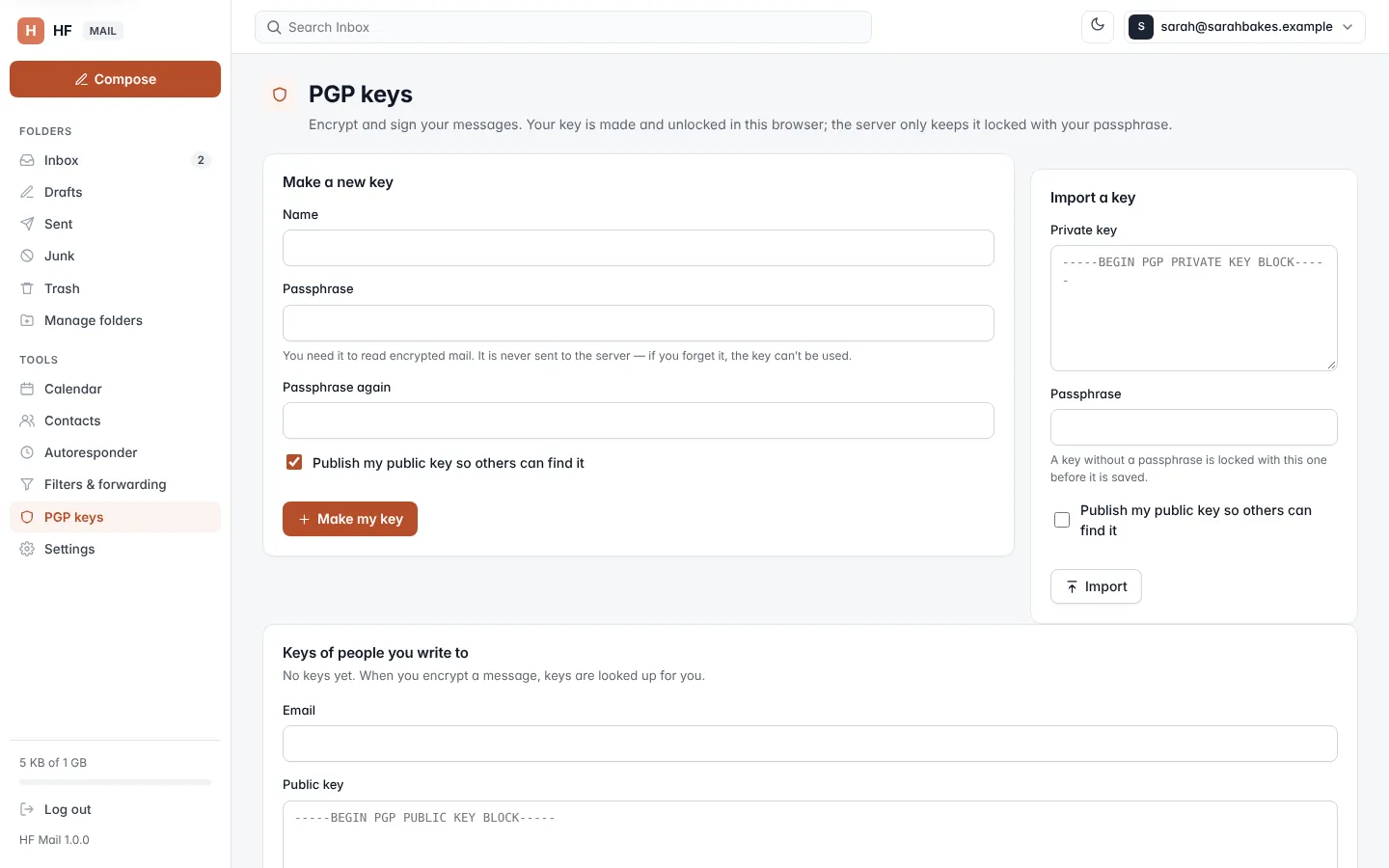
Task: Click the Settings gear icon
Action: click(27, 549)
